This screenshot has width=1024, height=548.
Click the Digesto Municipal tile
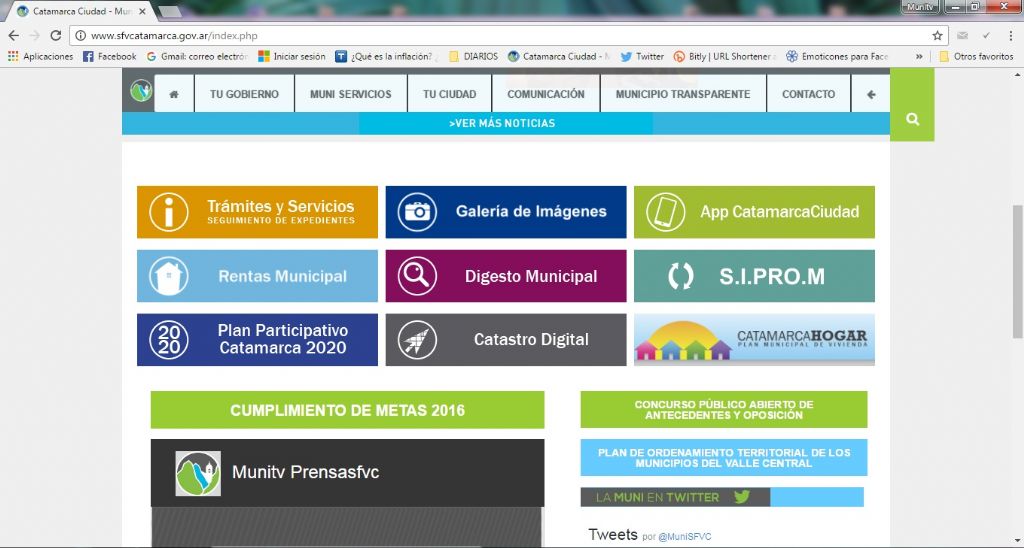(x=505, y=276)
